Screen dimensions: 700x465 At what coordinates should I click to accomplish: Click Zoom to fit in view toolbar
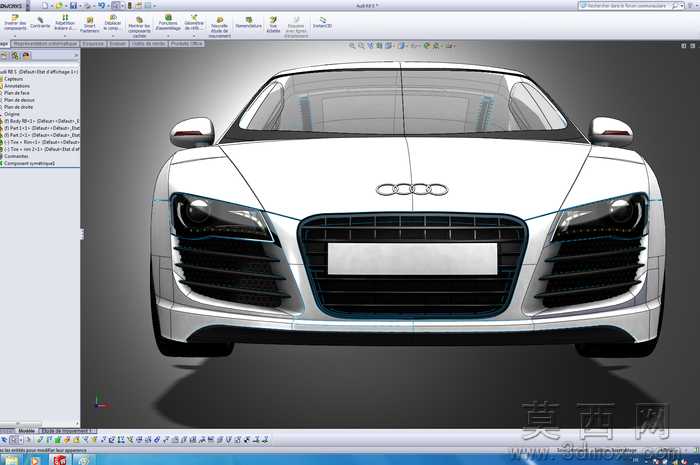click(352, 46)
